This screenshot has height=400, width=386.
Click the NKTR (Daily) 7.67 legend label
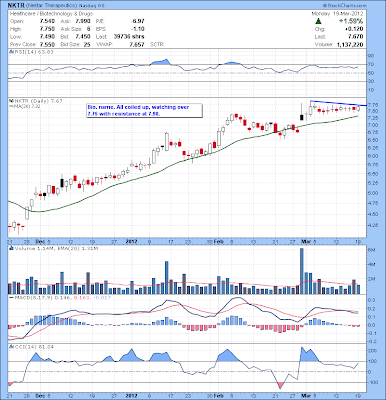pos(38,101)
